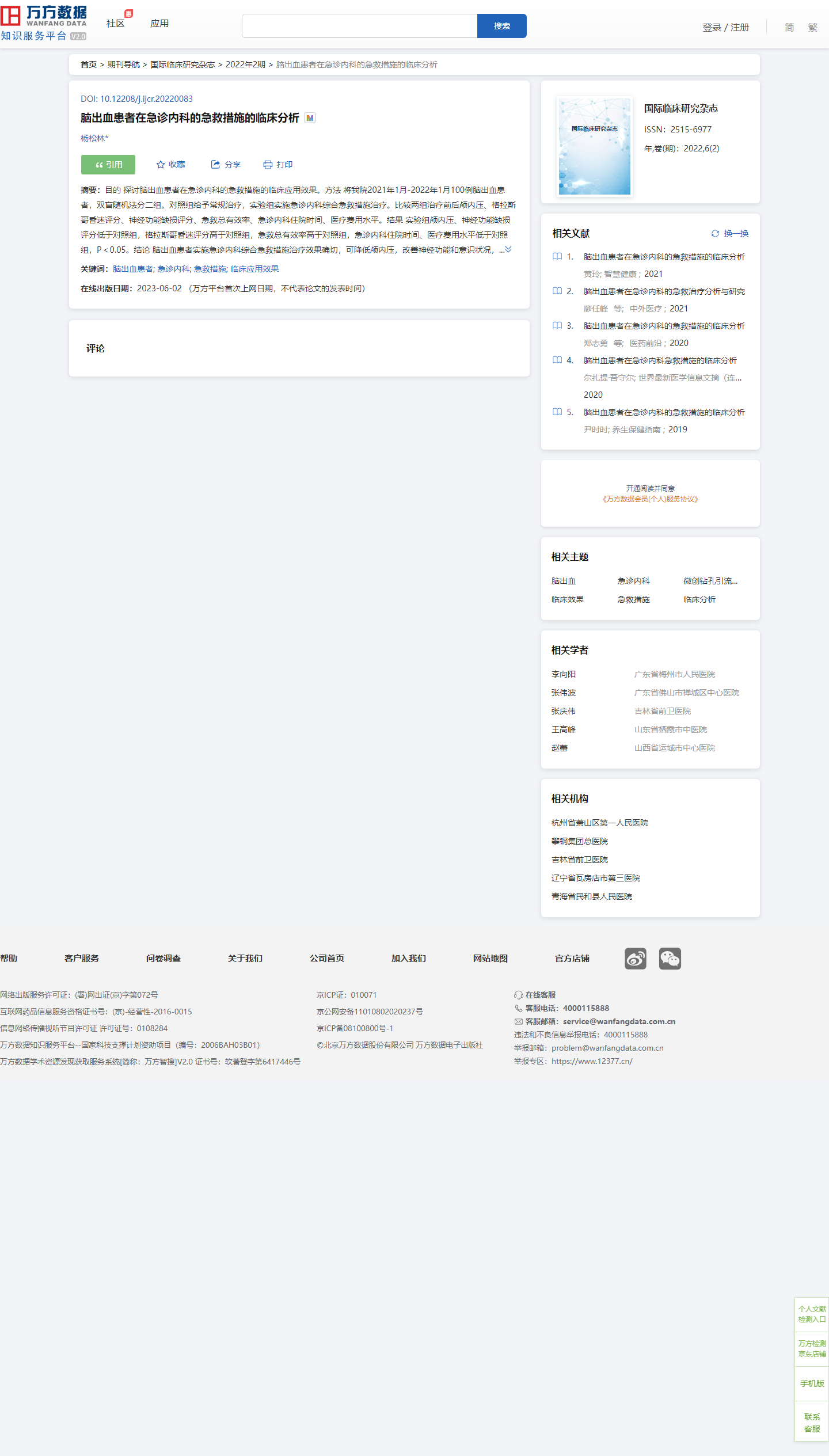This screenshot has height=1456, width=829.
Task: Select related topic 脑出血
Action: pyautogui.click(x=564, y=581)
